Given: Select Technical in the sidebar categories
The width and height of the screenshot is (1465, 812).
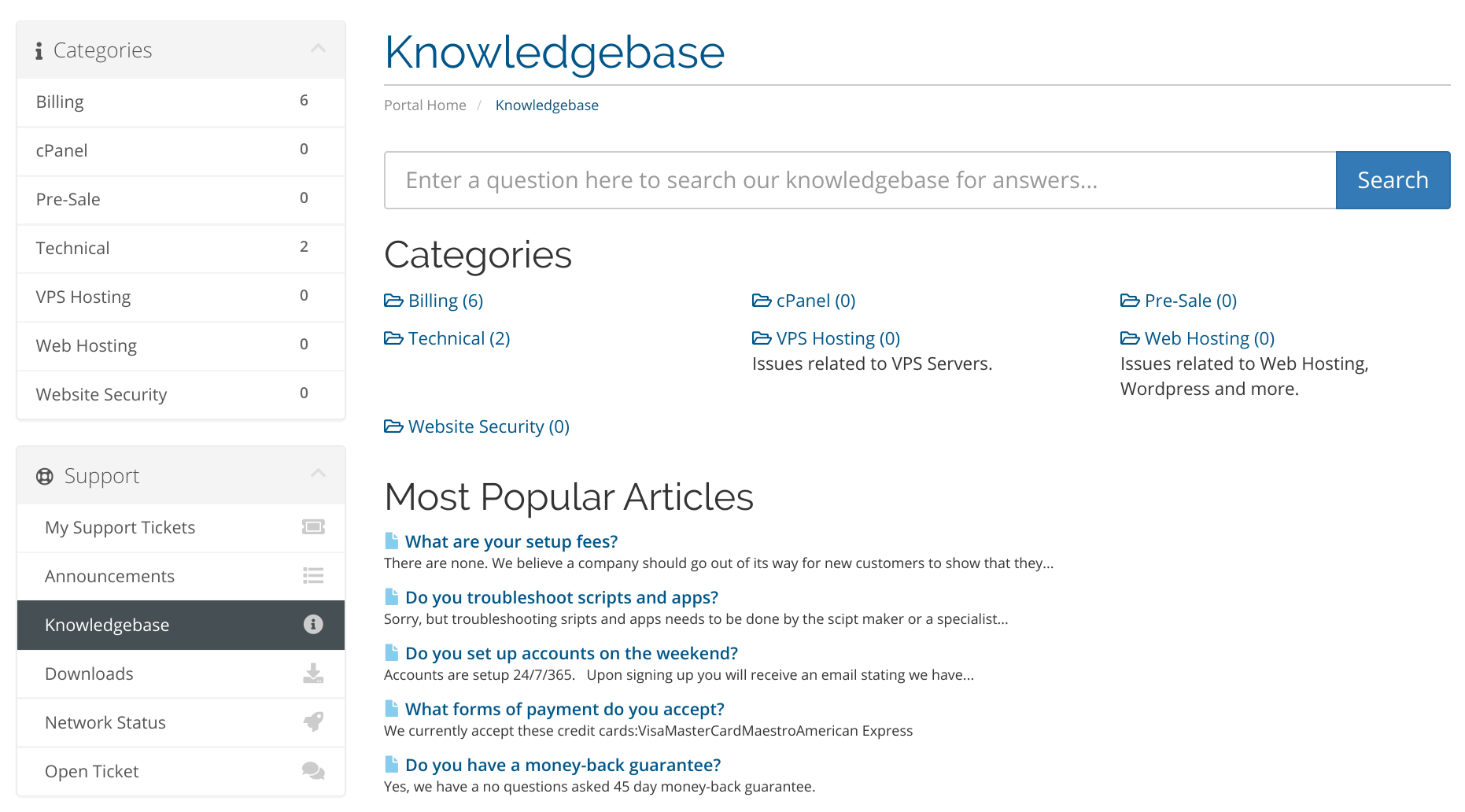Looking at the screenshot, I should click(x=181, y=249).
